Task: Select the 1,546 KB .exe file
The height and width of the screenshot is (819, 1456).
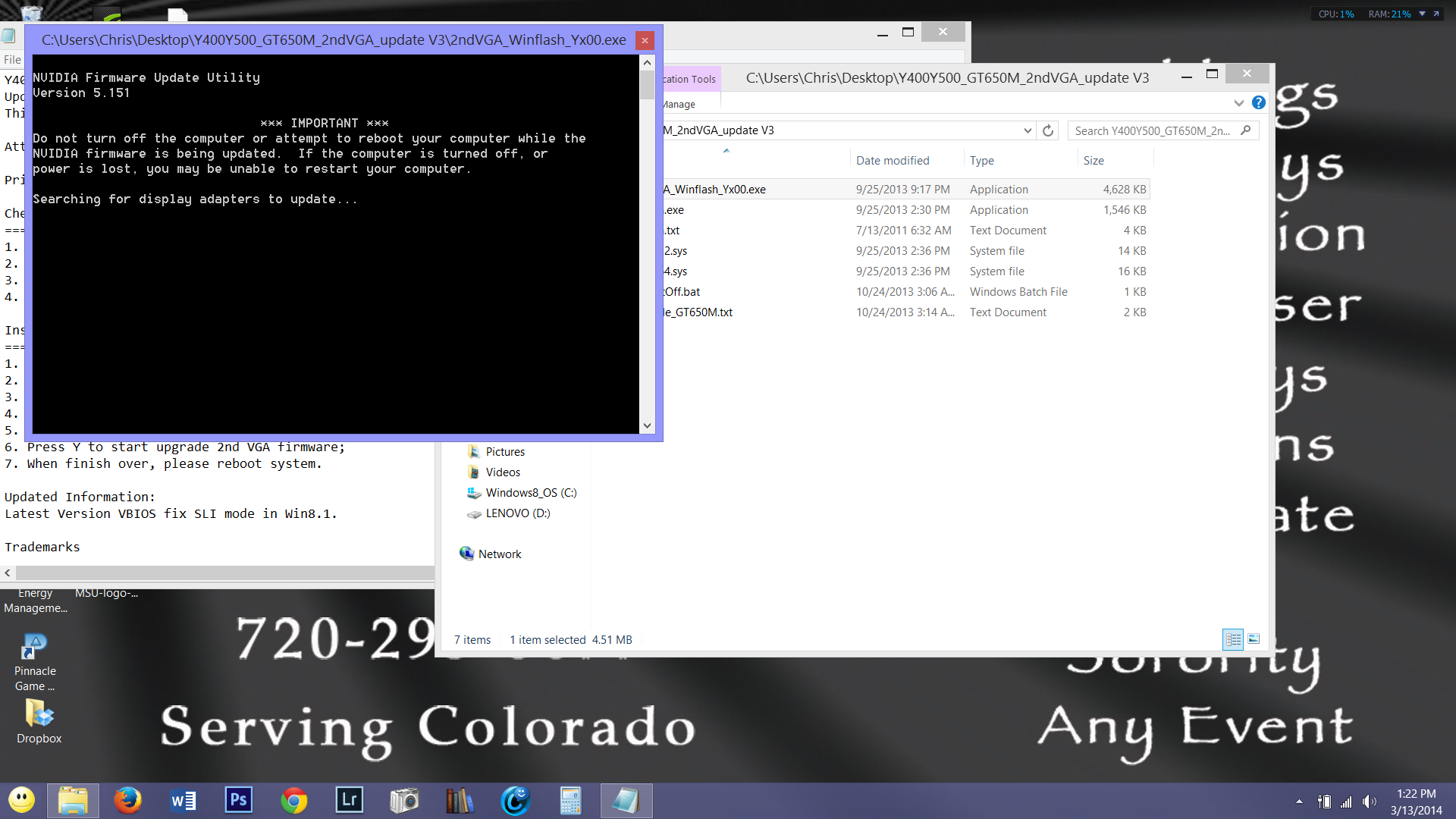Action: click(906, 210)
